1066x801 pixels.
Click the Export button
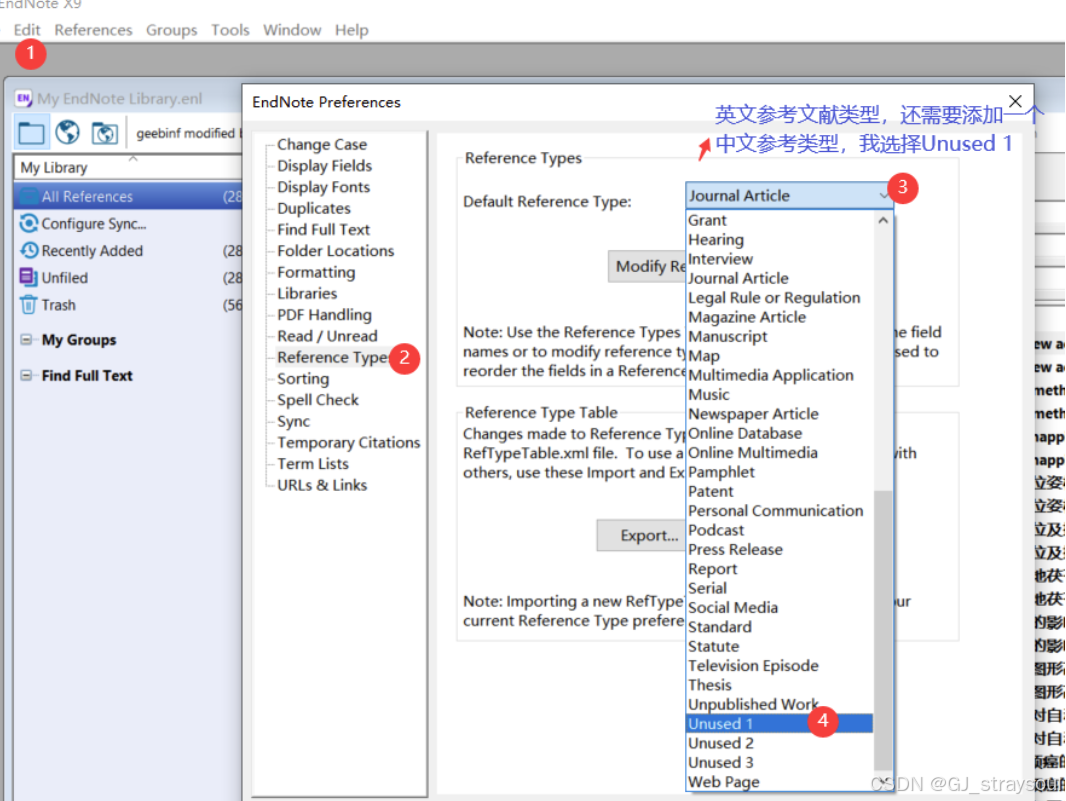coord(641,536)
